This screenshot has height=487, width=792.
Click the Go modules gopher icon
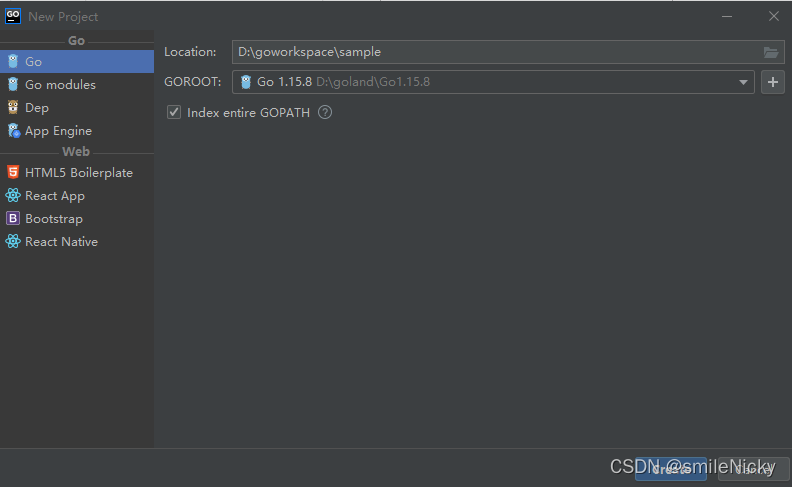pos(13,84)
